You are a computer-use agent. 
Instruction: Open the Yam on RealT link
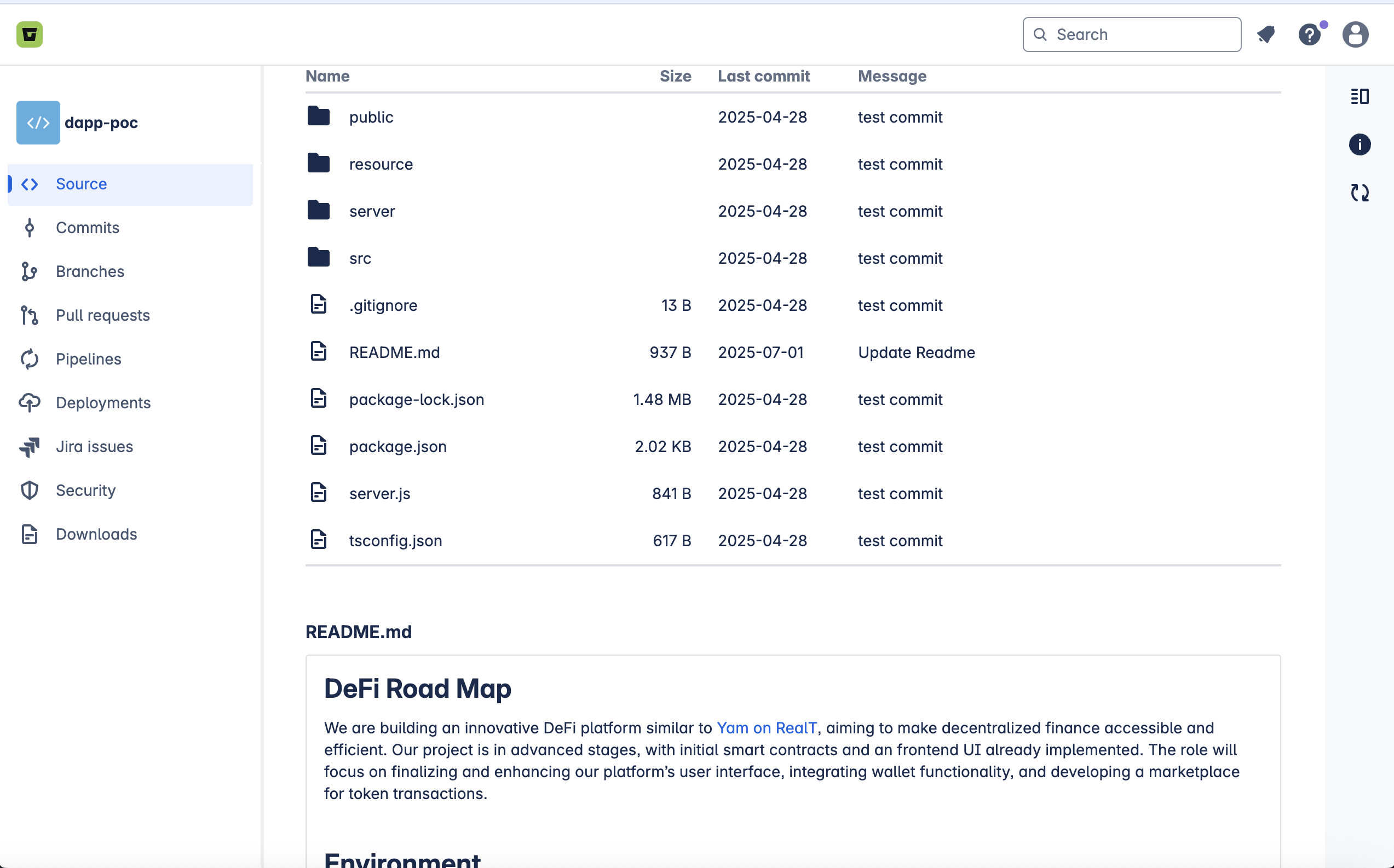coord(767,728)
